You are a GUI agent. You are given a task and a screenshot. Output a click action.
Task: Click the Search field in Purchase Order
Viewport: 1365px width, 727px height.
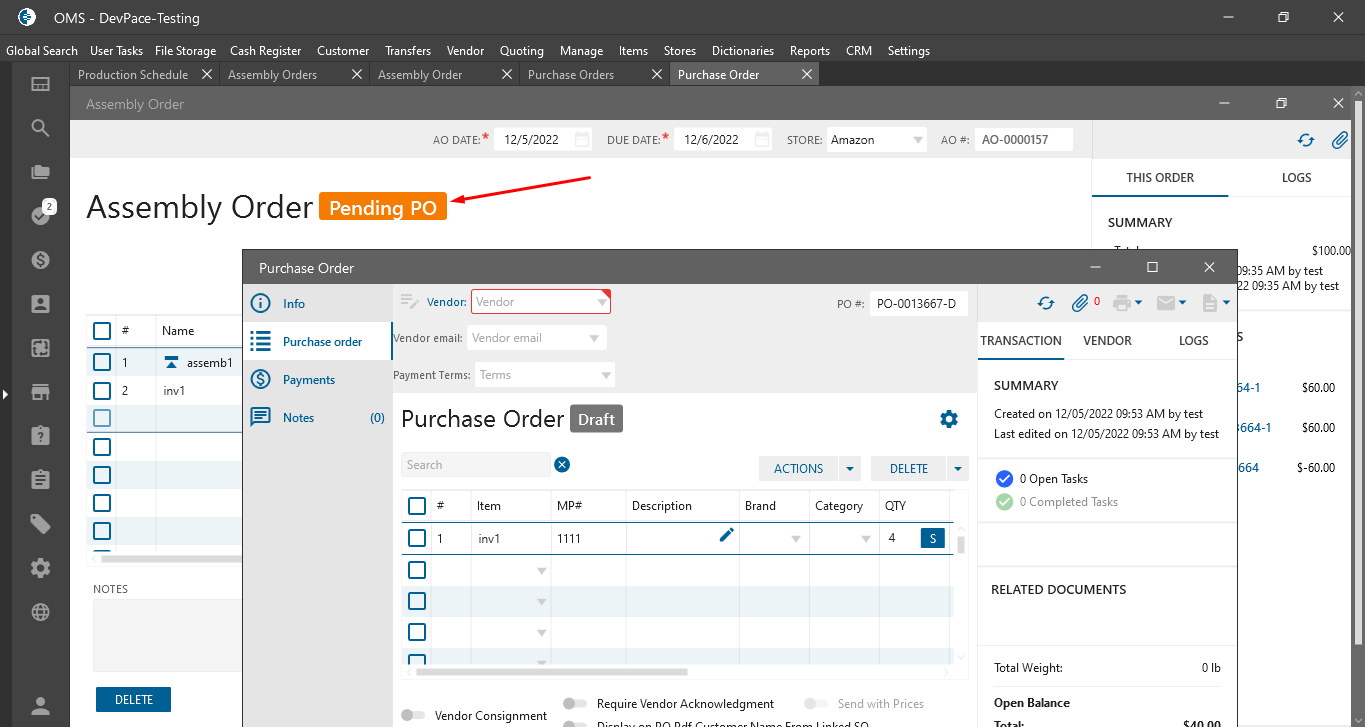click(475, 465)
